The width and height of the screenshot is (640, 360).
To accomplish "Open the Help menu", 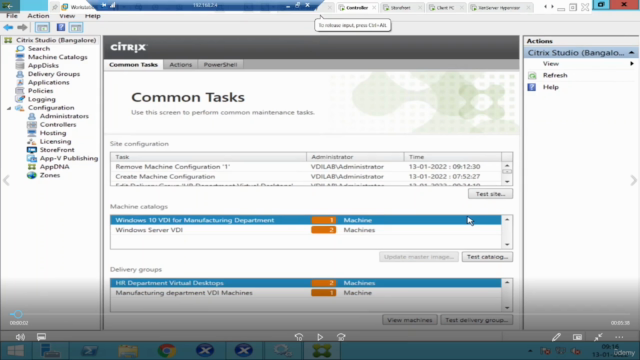I will (x=93, y=16).
